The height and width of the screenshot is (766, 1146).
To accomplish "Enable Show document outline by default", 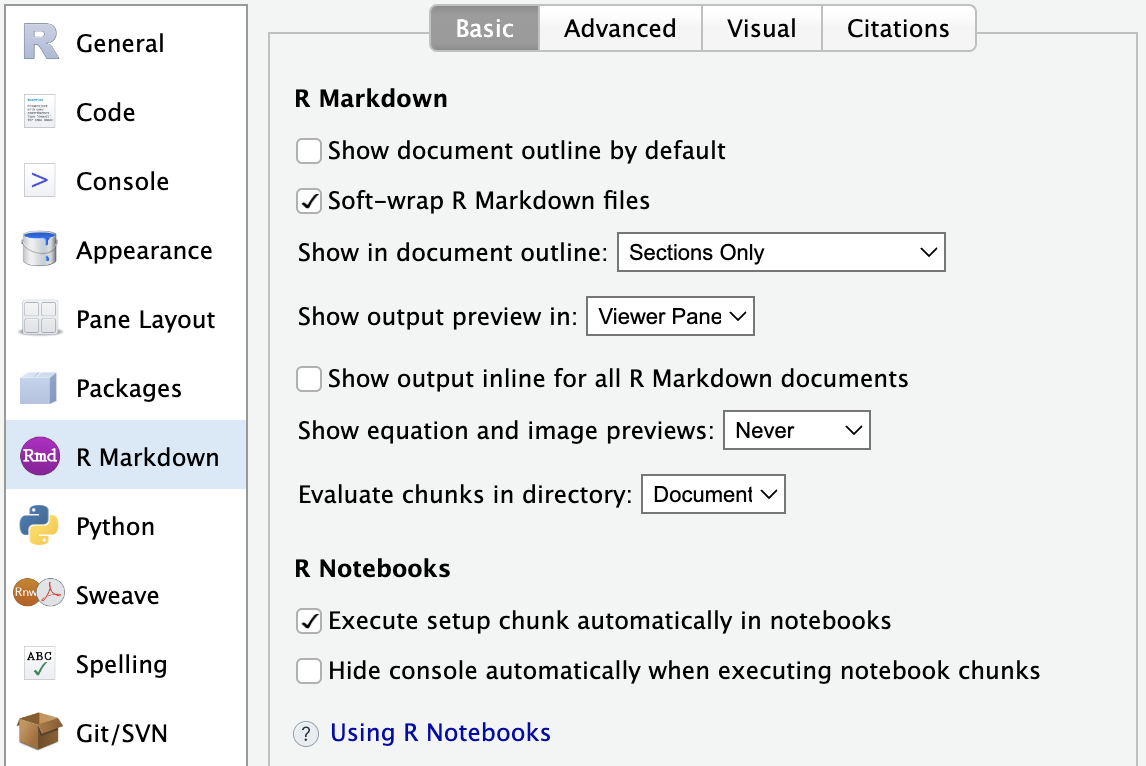I will click(x=308, y=151).
